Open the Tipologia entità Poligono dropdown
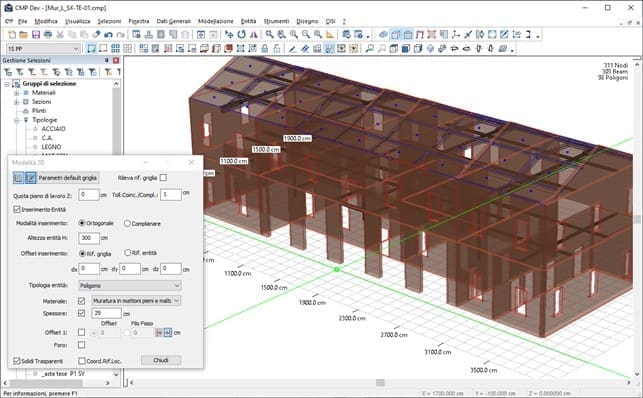Viewport: 643px width, 398px height. click(130, 285)
